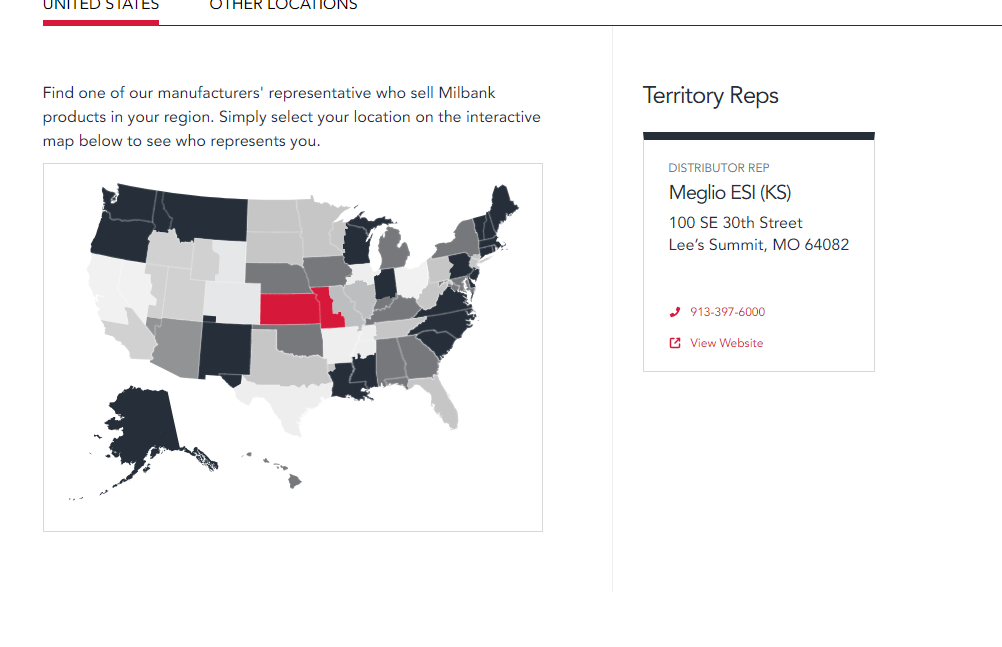Click the Meglio ESI (KS) rep name
This screenshot has height=647, width=1002.
tap(730, 192)
